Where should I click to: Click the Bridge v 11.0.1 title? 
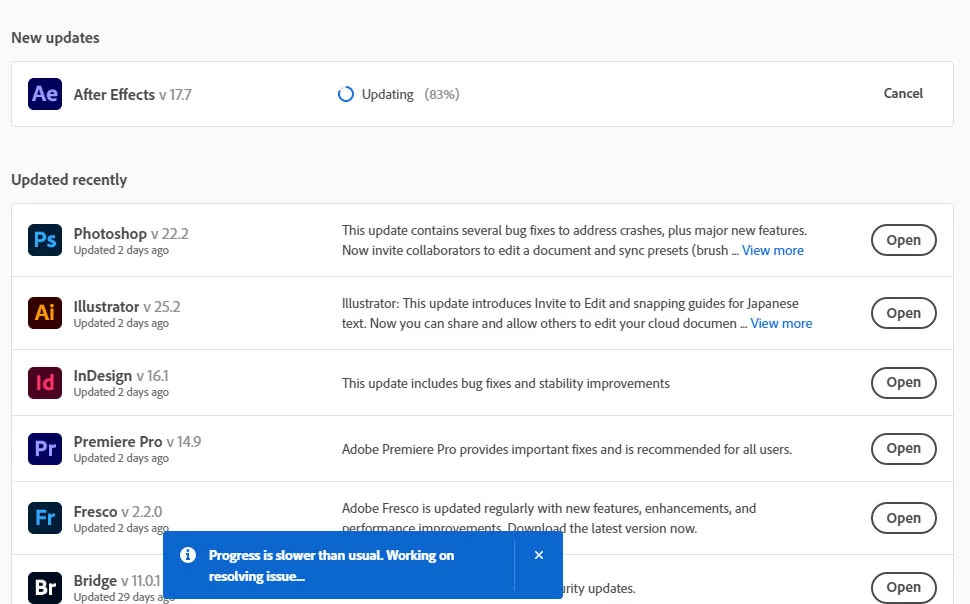click(117, 580)
